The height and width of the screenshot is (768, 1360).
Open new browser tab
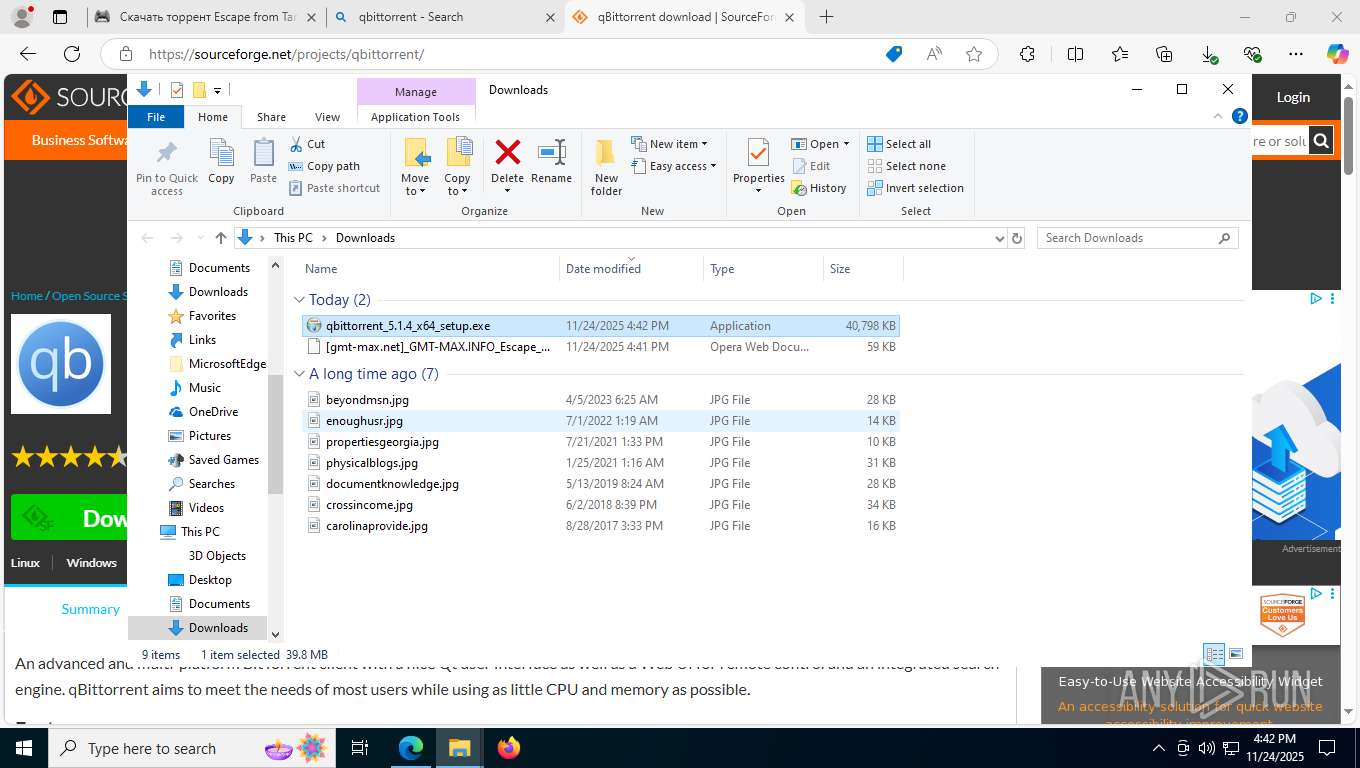pos(826,17)
